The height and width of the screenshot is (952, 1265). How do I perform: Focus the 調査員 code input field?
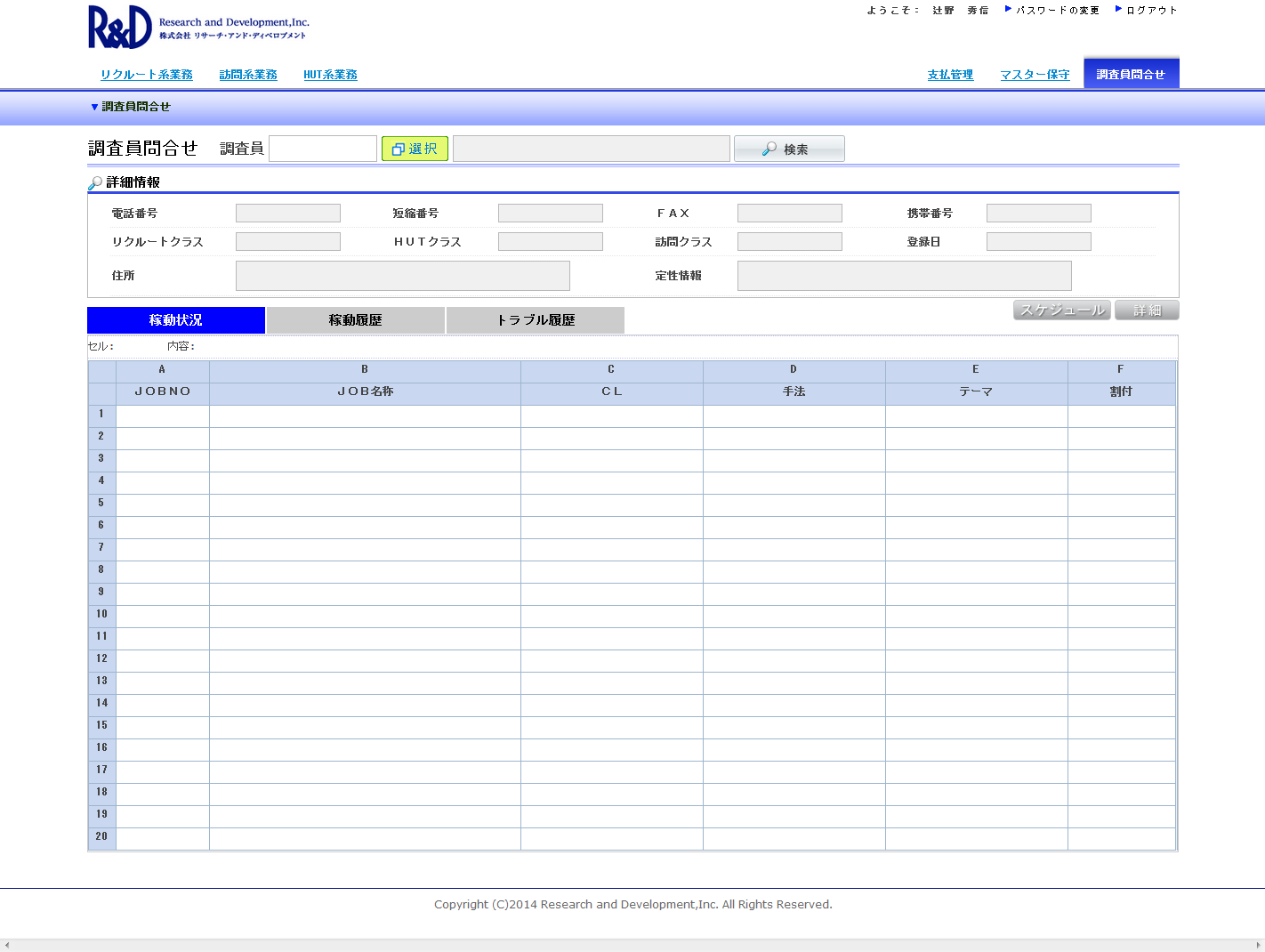click(x=323, y=149)
